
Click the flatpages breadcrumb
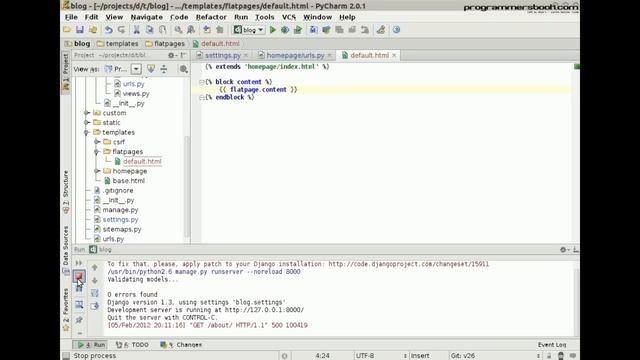(165, 44)
